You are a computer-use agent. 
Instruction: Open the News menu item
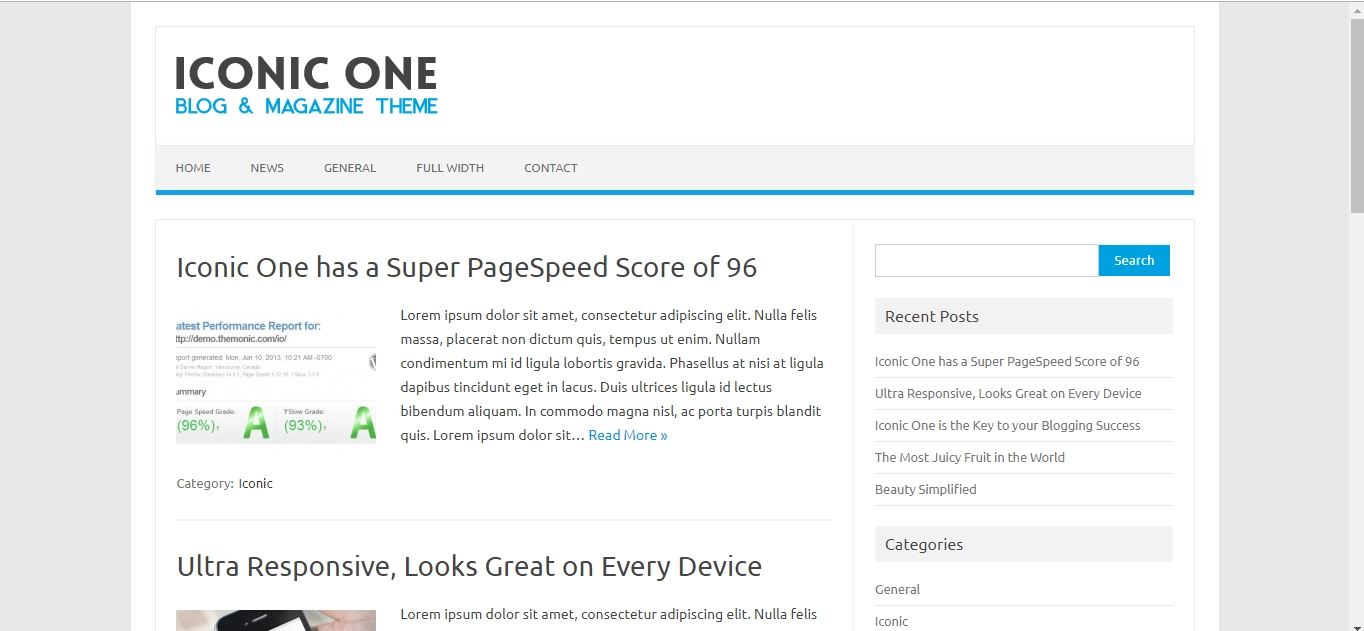pyautogui.click(x=267, y=168)
